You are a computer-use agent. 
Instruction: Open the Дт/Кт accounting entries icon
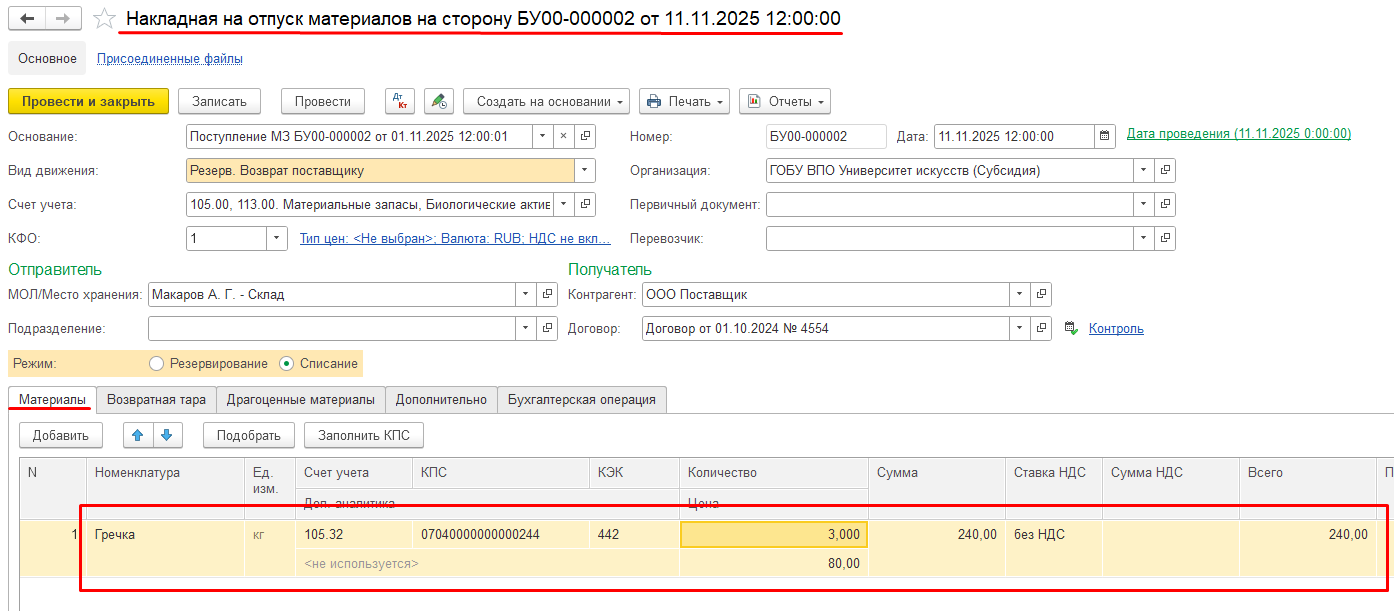(x=400, y=101)
